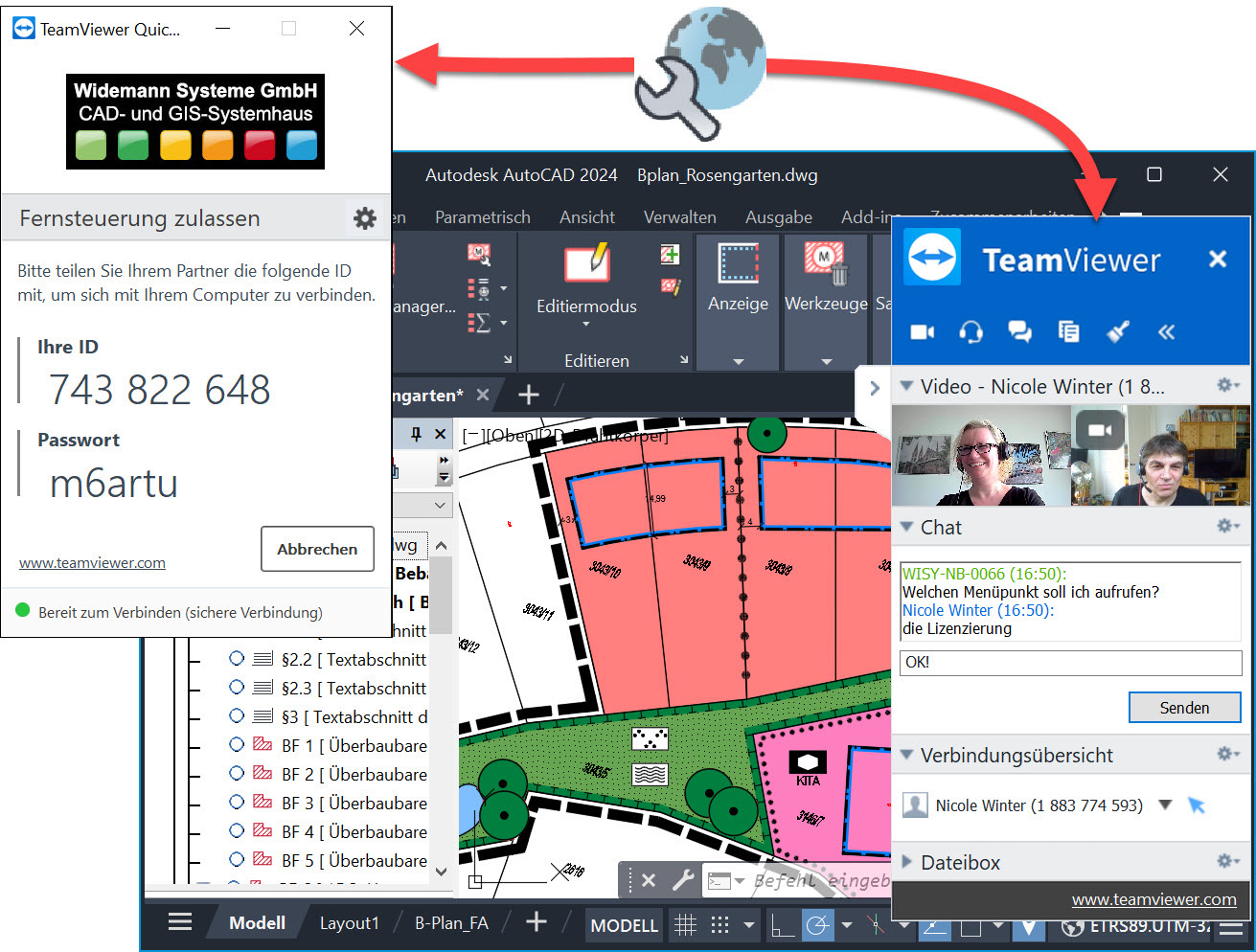The image size is (1256, 952).
Task: Click the headset audio icon in TeamViewer
Action: pyautogui.click(x=971, y=331)
